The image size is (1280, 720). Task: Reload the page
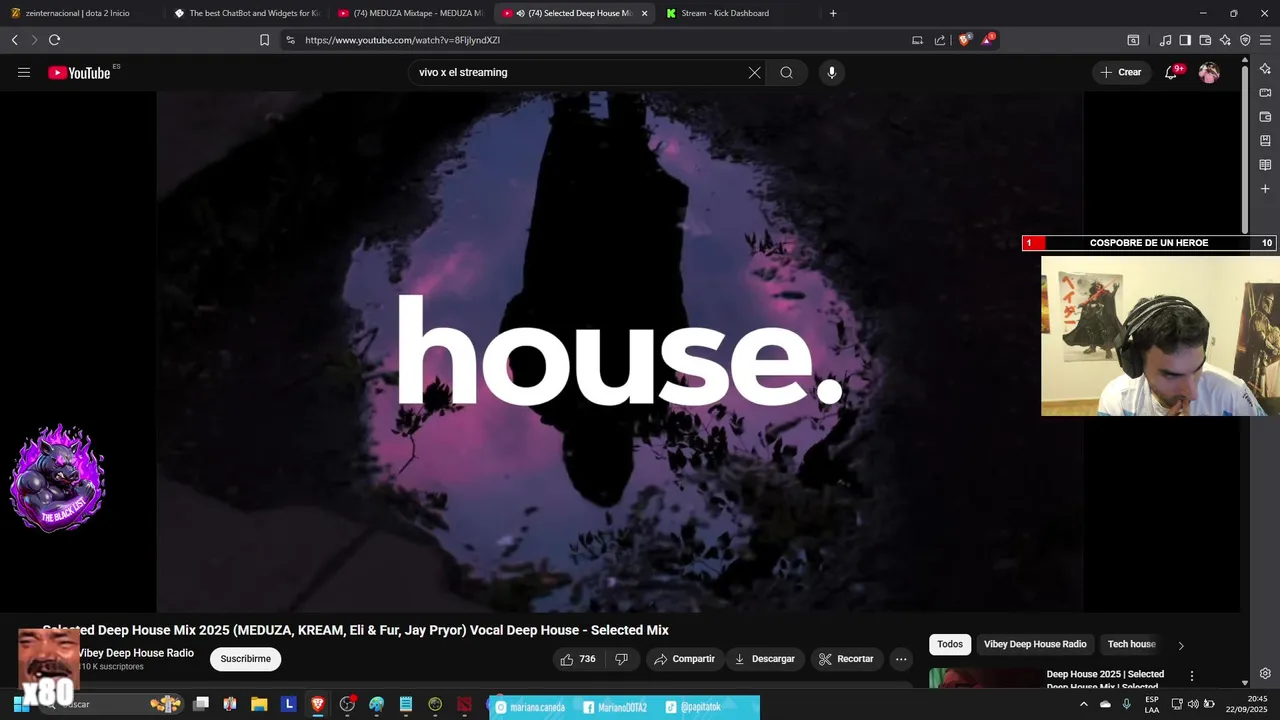[54, 40]
